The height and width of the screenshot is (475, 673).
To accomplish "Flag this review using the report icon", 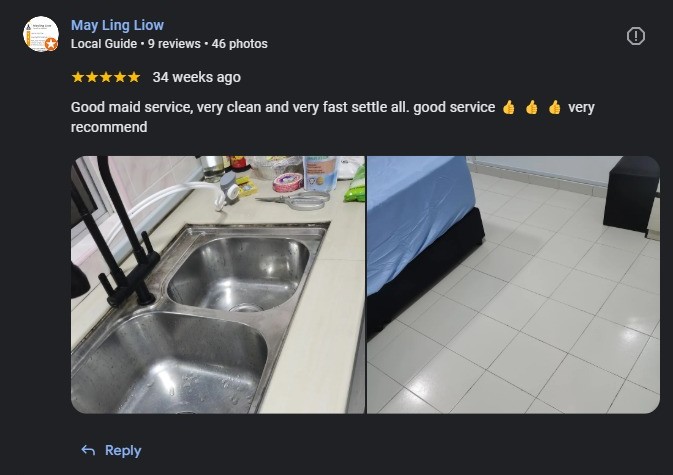I will [635, 36].
